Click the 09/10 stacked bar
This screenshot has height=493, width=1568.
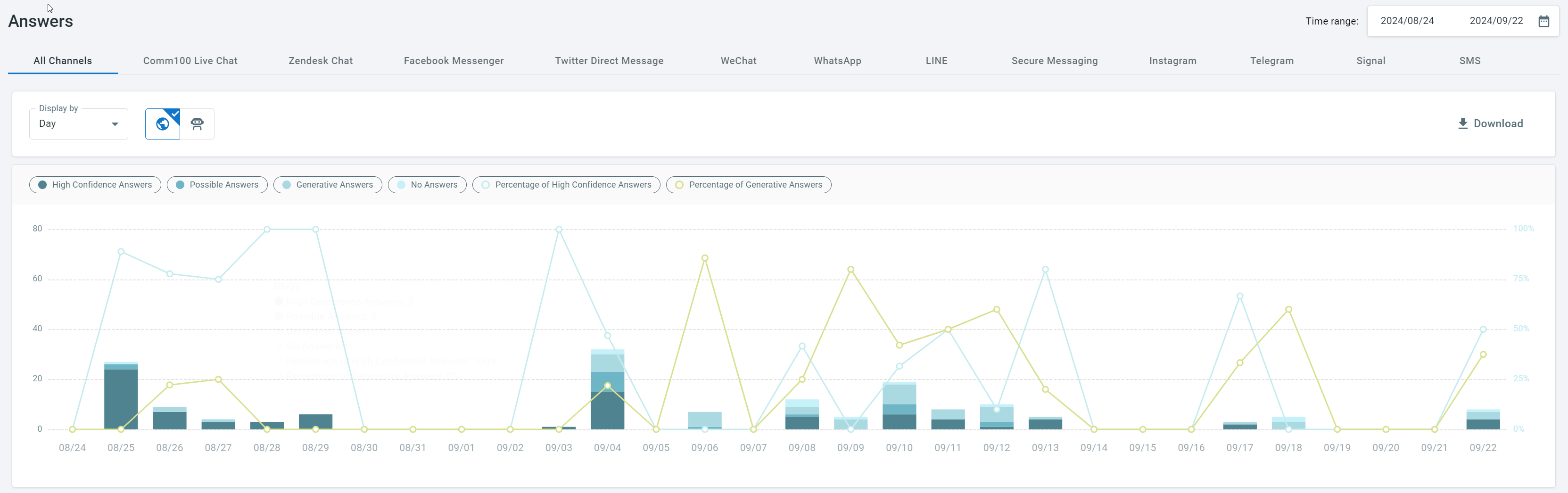pyautogui.click(x=900, y=405)
